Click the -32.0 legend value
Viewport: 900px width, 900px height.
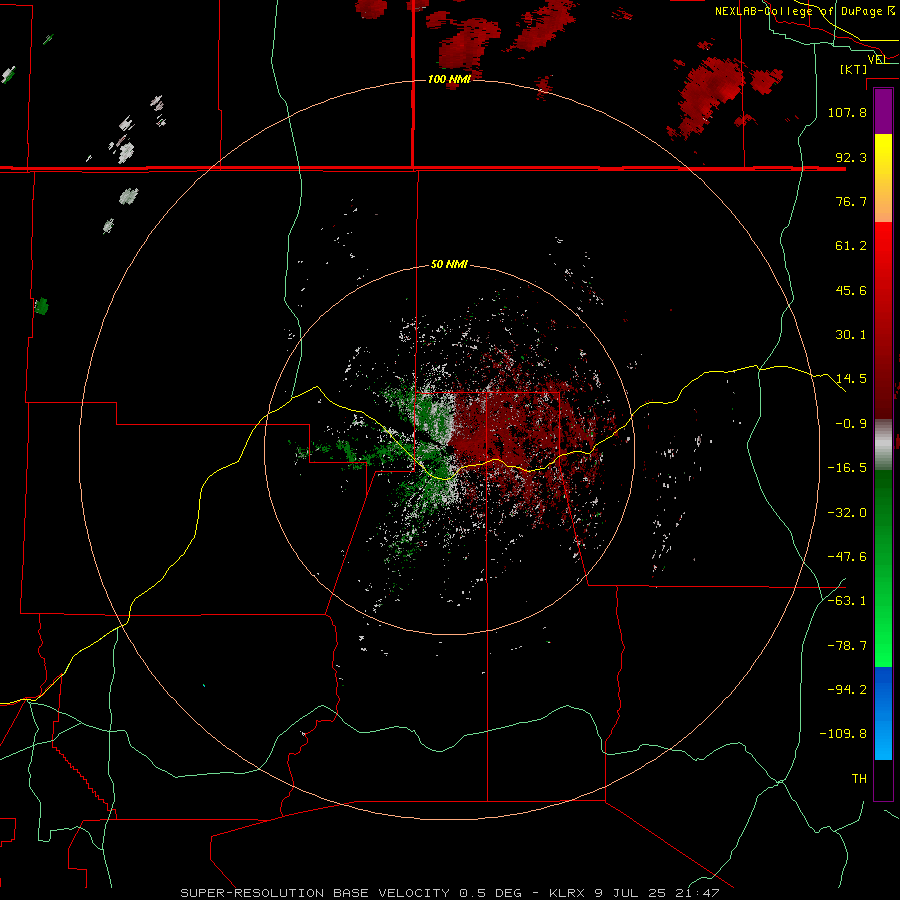[847, 513]
